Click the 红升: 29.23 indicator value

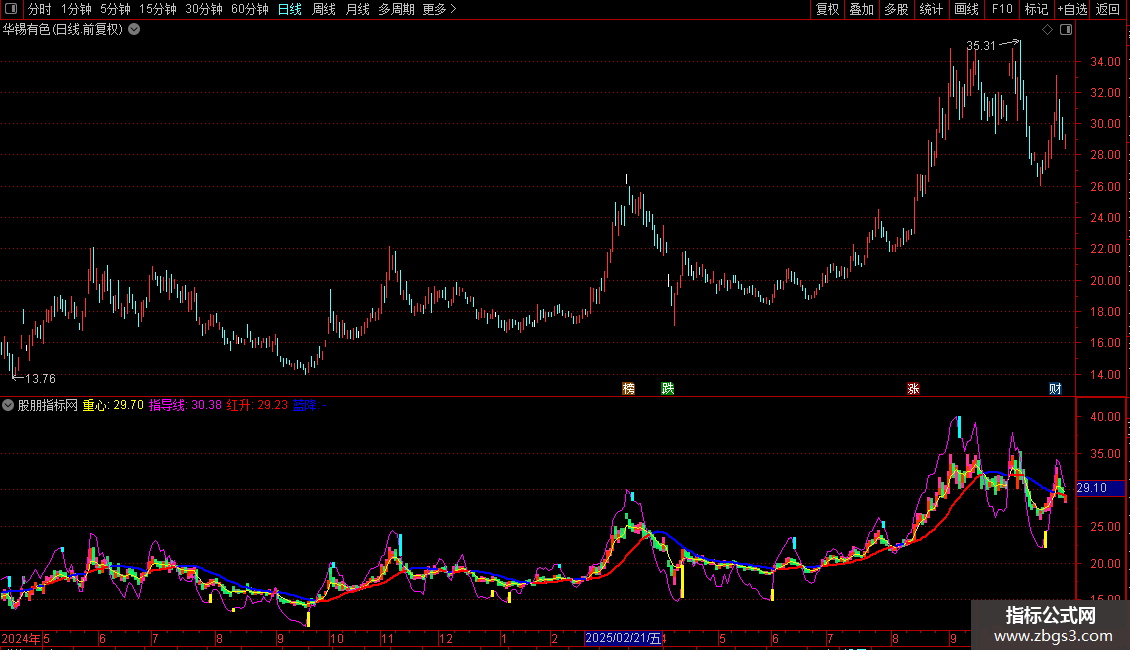tap(257, 405)
